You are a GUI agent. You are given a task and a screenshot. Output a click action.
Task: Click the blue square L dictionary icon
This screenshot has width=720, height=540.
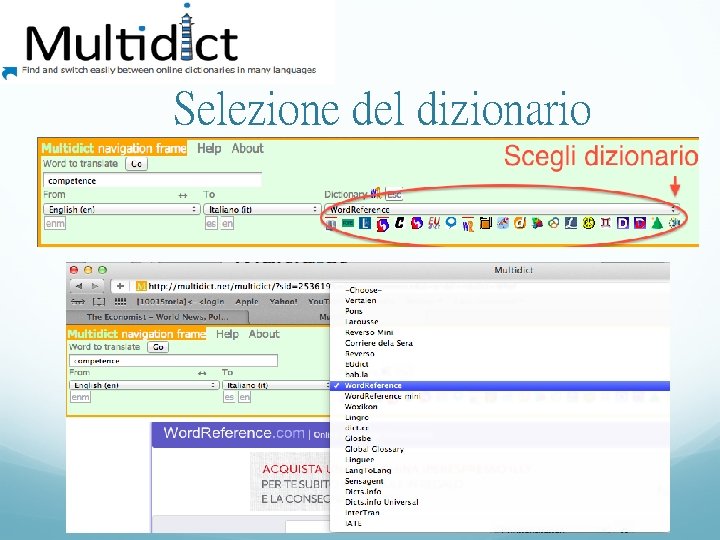(365, 223)
